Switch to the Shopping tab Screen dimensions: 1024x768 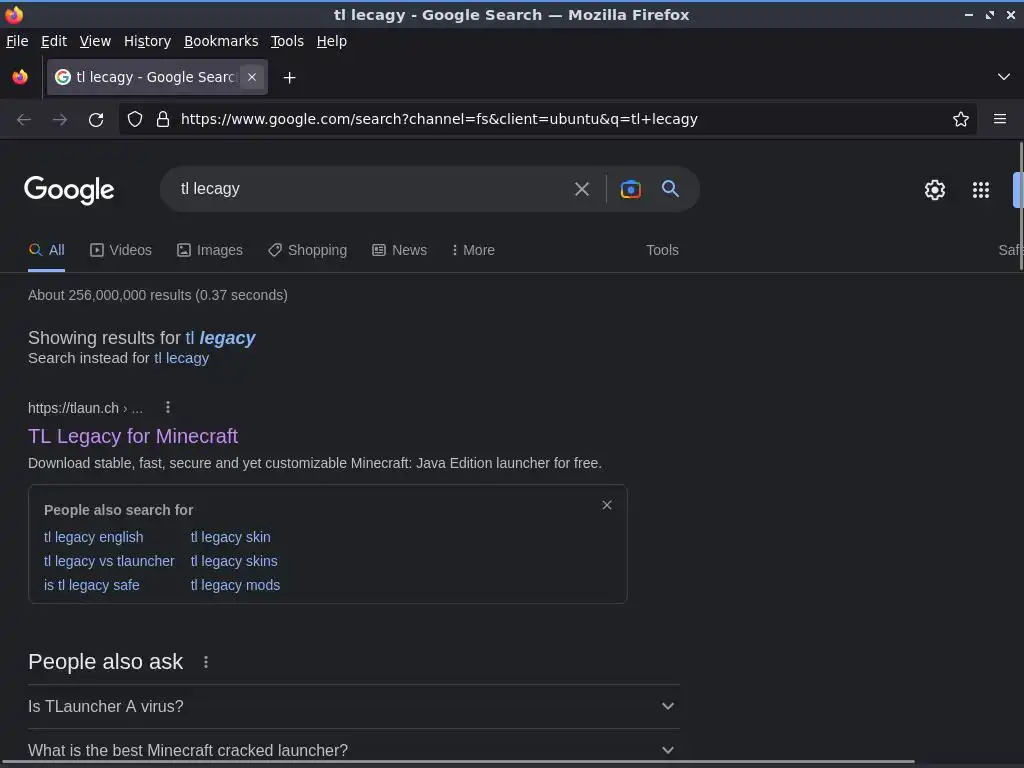click(308, 250)
